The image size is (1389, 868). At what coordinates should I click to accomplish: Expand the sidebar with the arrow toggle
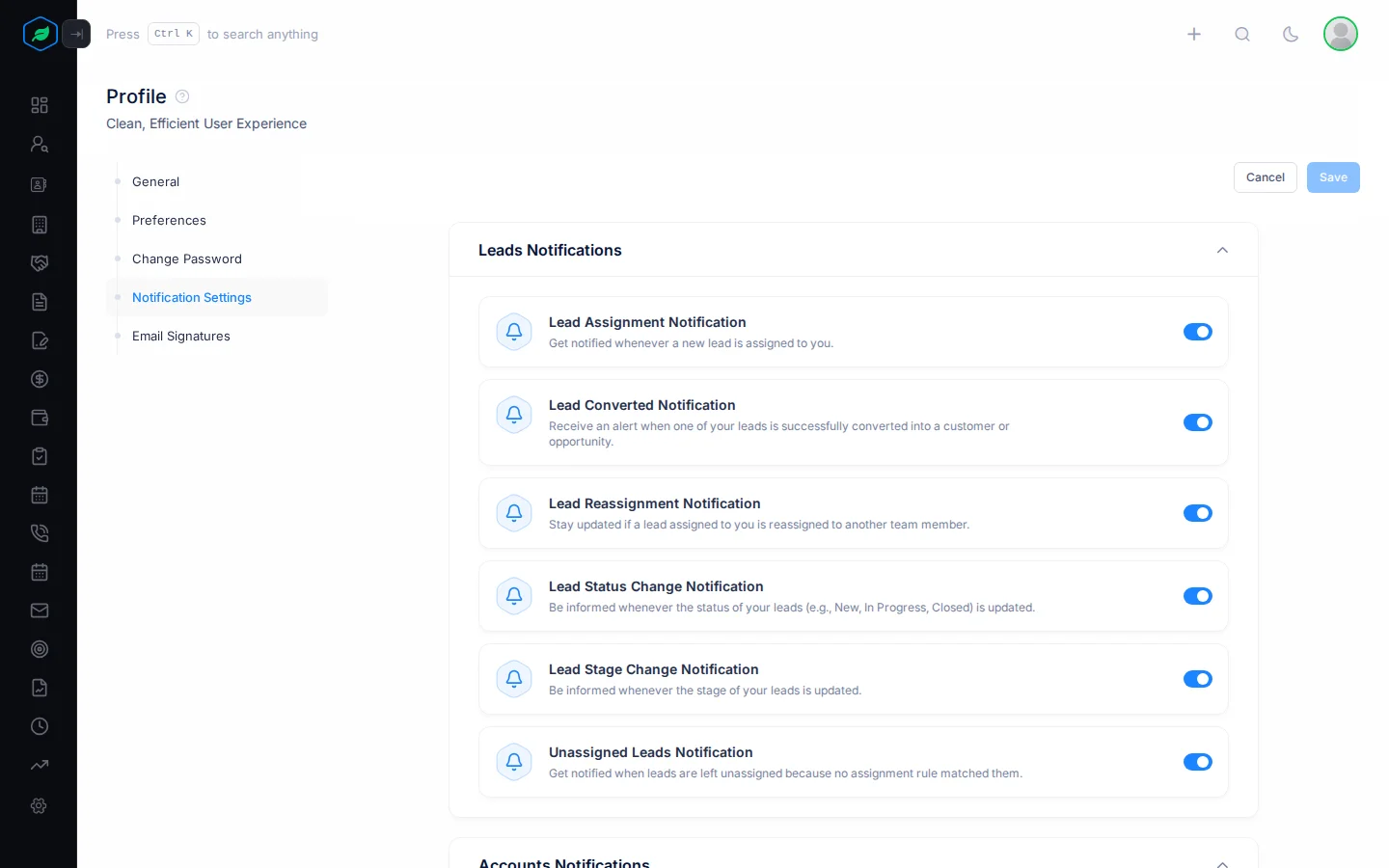click(x=76, y=34)
